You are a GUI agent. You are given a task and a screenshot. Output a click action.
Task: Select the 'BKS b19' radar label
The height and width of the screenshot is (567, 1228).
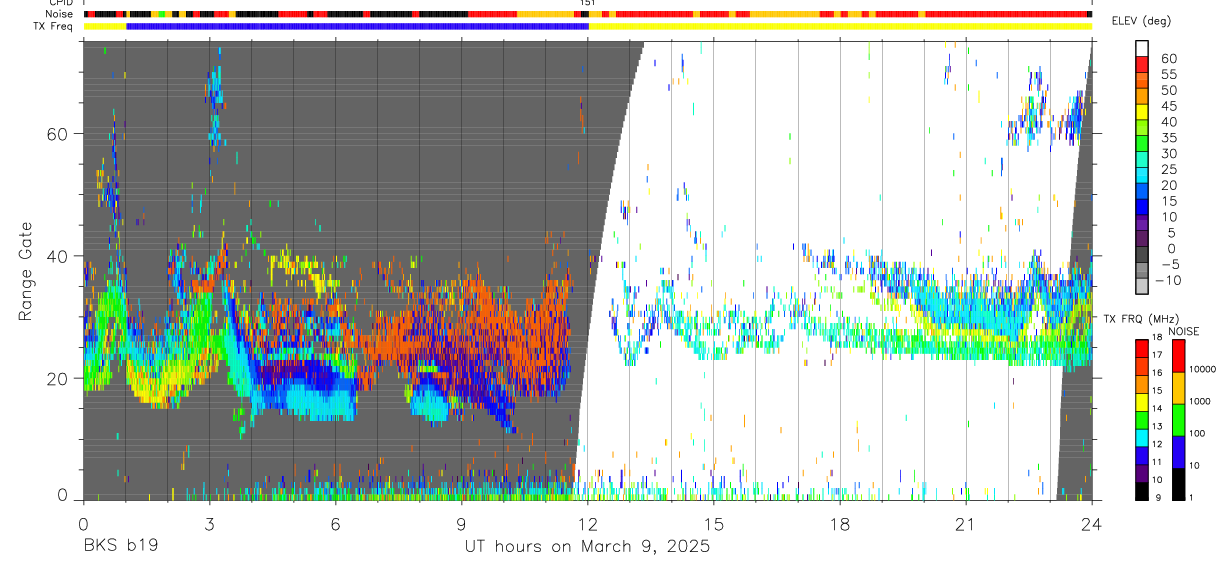[120, 547]
